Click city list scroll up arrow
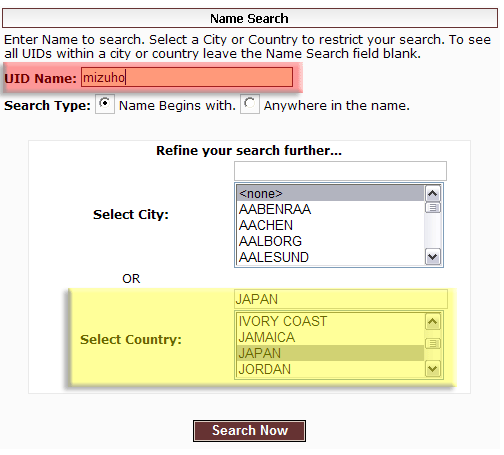Viewport: 504px width, 455px height. pyautogui.click(x=433, y=193)
